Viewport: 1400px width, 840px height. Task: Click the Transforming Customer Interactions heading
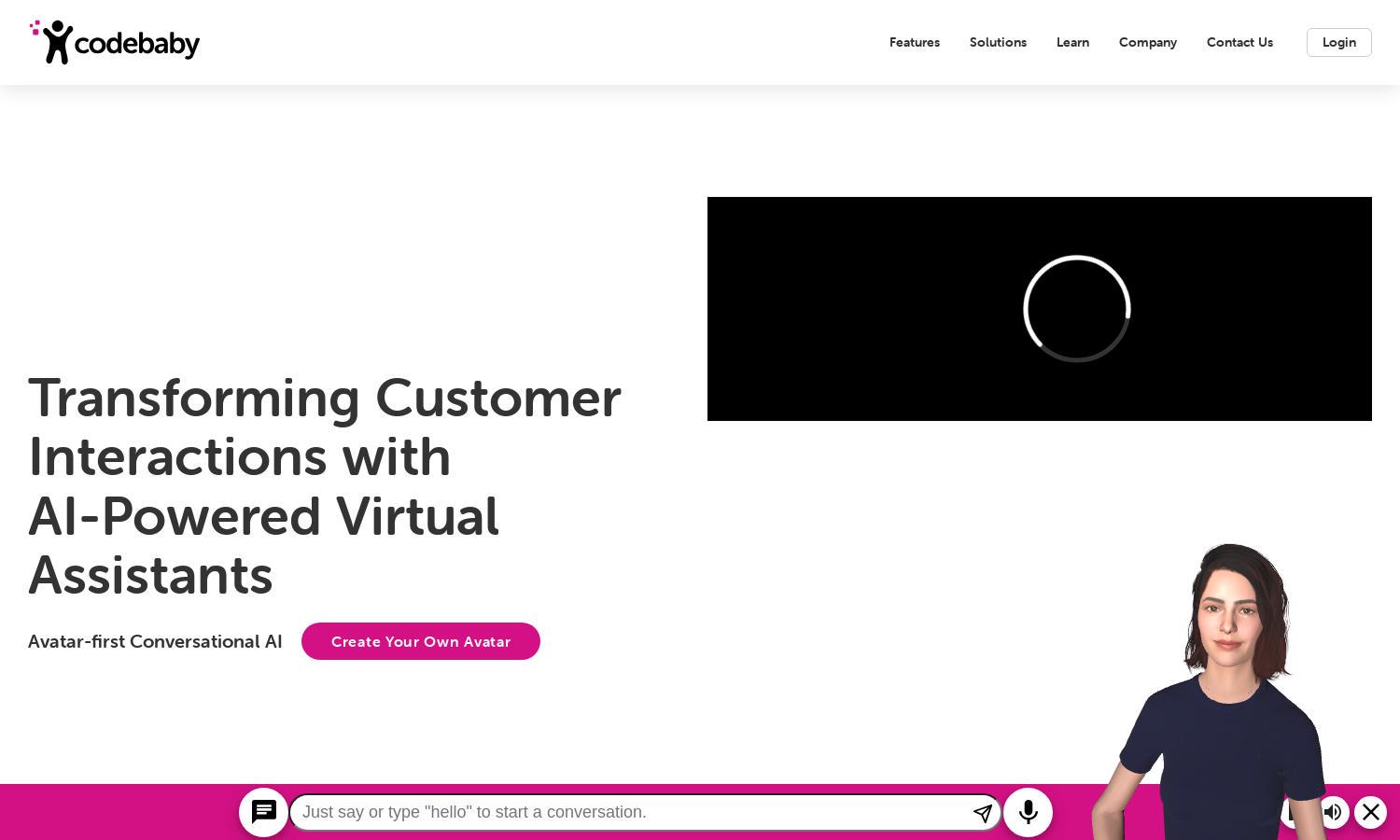(325, 485)
